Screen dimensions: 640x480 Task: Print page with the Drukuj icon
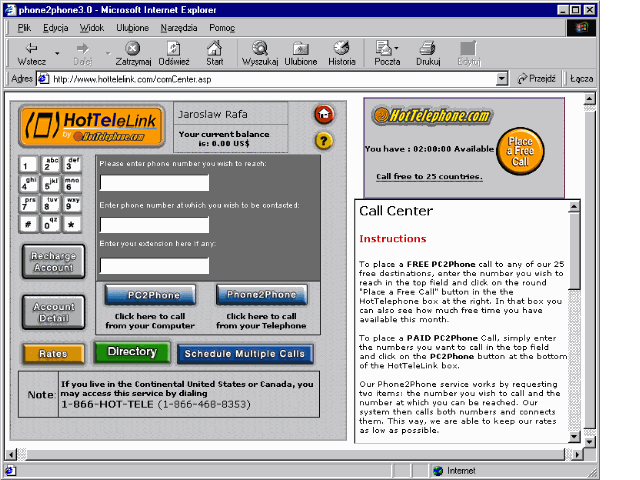(x=428, y=49)
